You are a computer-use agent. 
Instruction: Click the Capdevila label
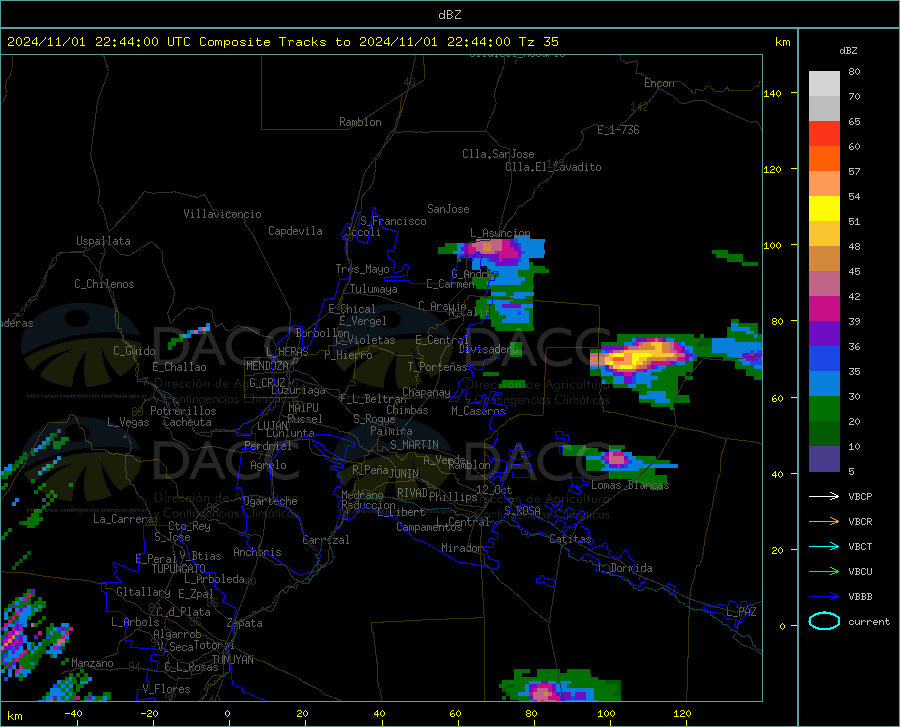pyautogui.click(x=295, y=231)
